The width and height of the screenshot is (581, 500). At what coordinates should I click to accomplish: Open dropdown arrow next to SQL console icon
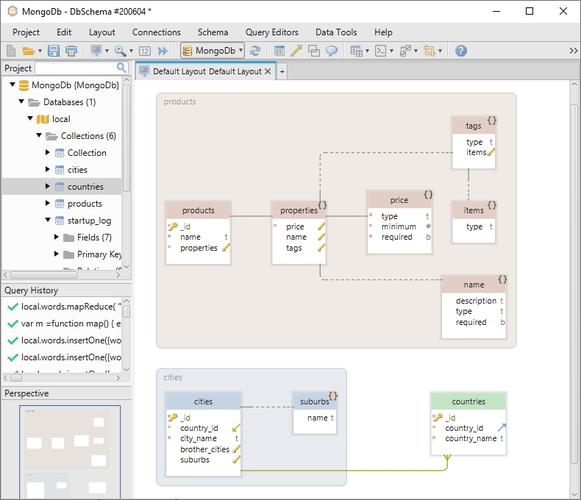[391, 51]
